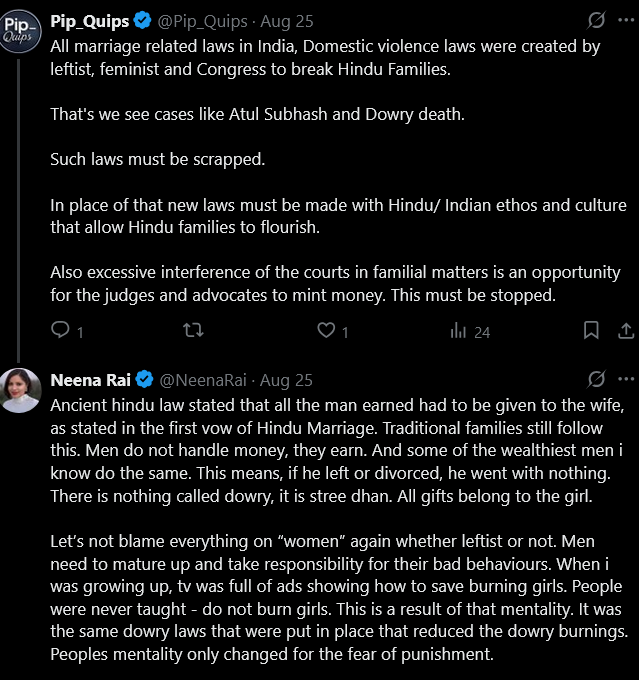
Task: Click Pip_Quips verified badge
Action: [142, 19]
